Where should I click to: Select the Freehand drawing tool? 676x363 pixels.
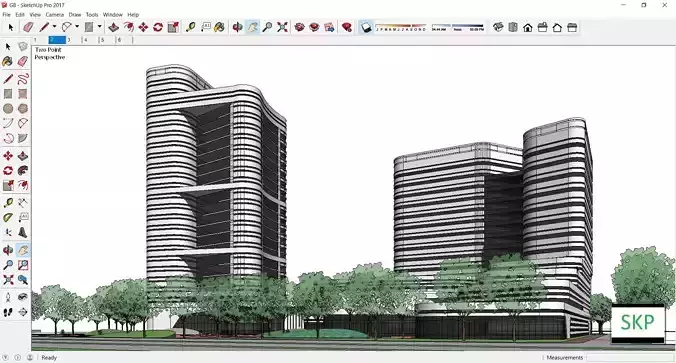[x=23, y=78]
